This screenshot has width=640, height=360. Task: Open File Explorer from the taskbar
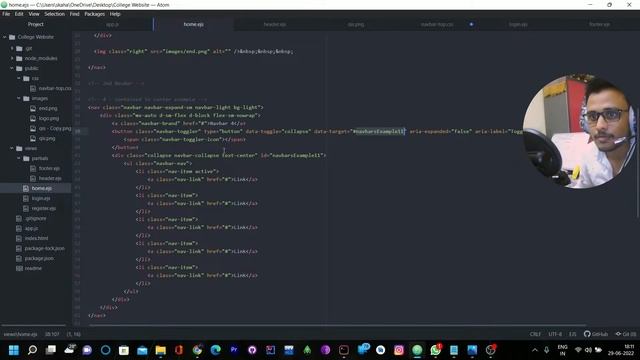(x=160, y=350)
